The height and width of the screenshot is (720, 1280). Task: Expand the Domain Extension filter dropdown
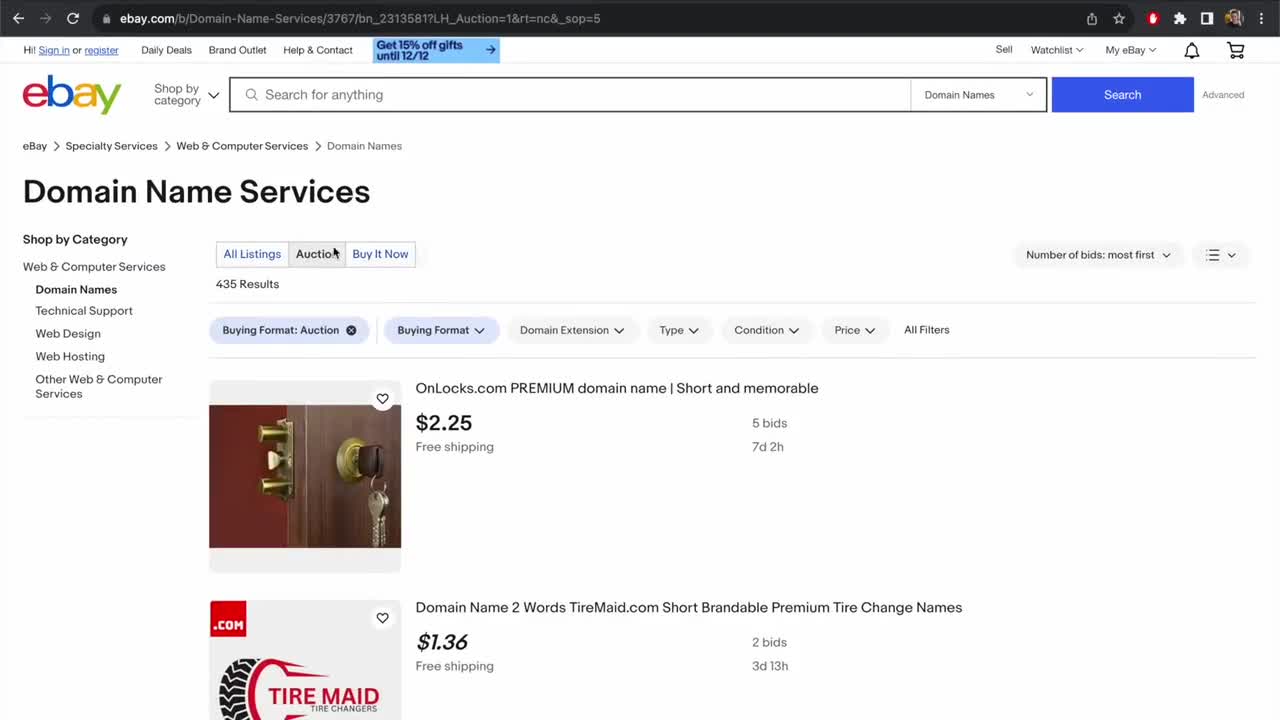coord(572,330)
